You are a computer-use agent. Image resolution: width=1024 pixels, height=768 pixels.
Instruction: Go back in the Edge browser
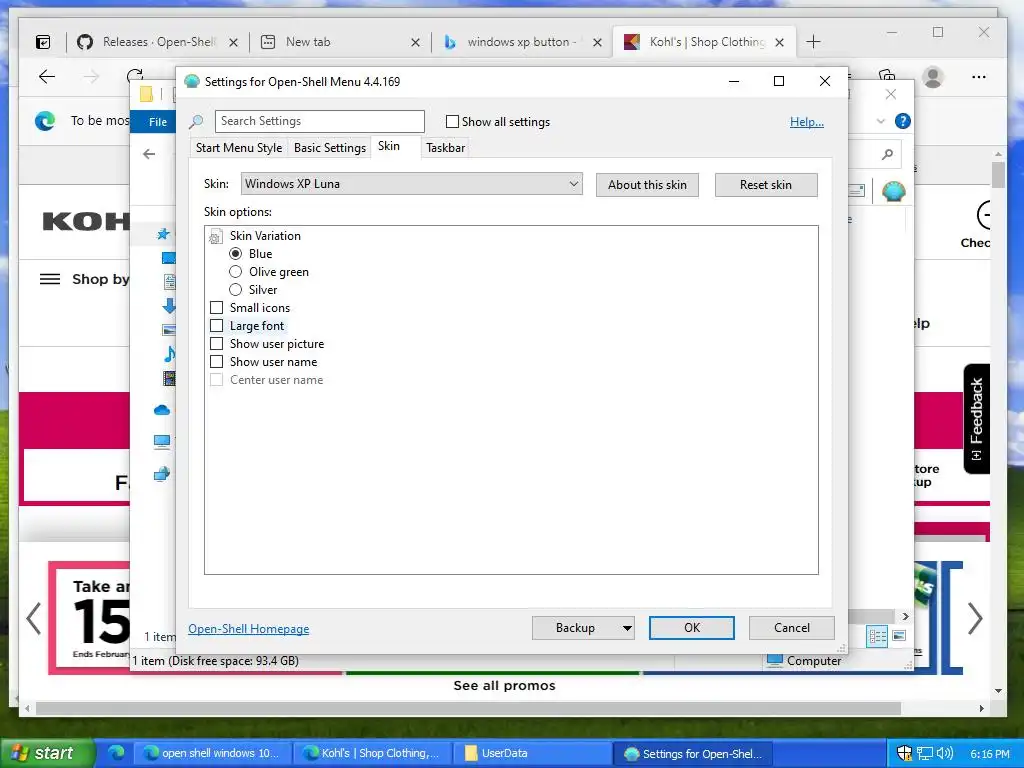[x=47, y=77]
